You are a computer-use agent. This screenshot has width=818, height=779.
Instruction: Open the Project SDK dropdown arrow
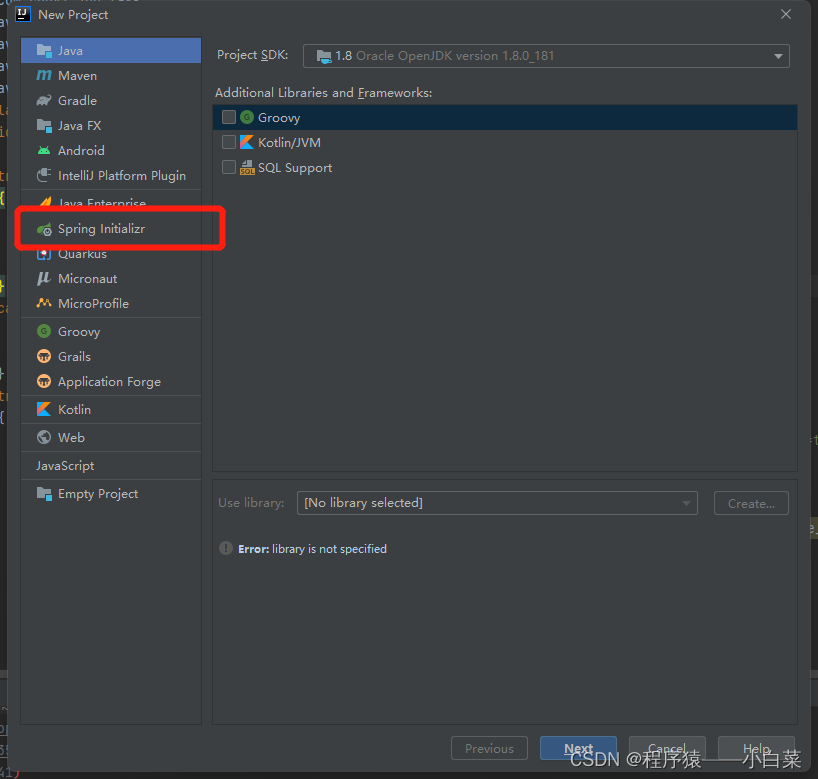[778, 56]
